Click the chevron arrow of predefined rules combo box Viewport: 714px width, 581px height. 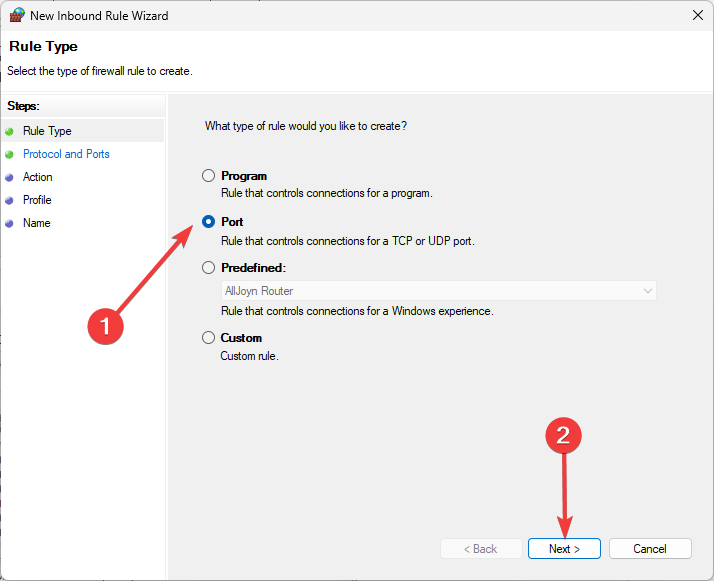coord(648,290)
